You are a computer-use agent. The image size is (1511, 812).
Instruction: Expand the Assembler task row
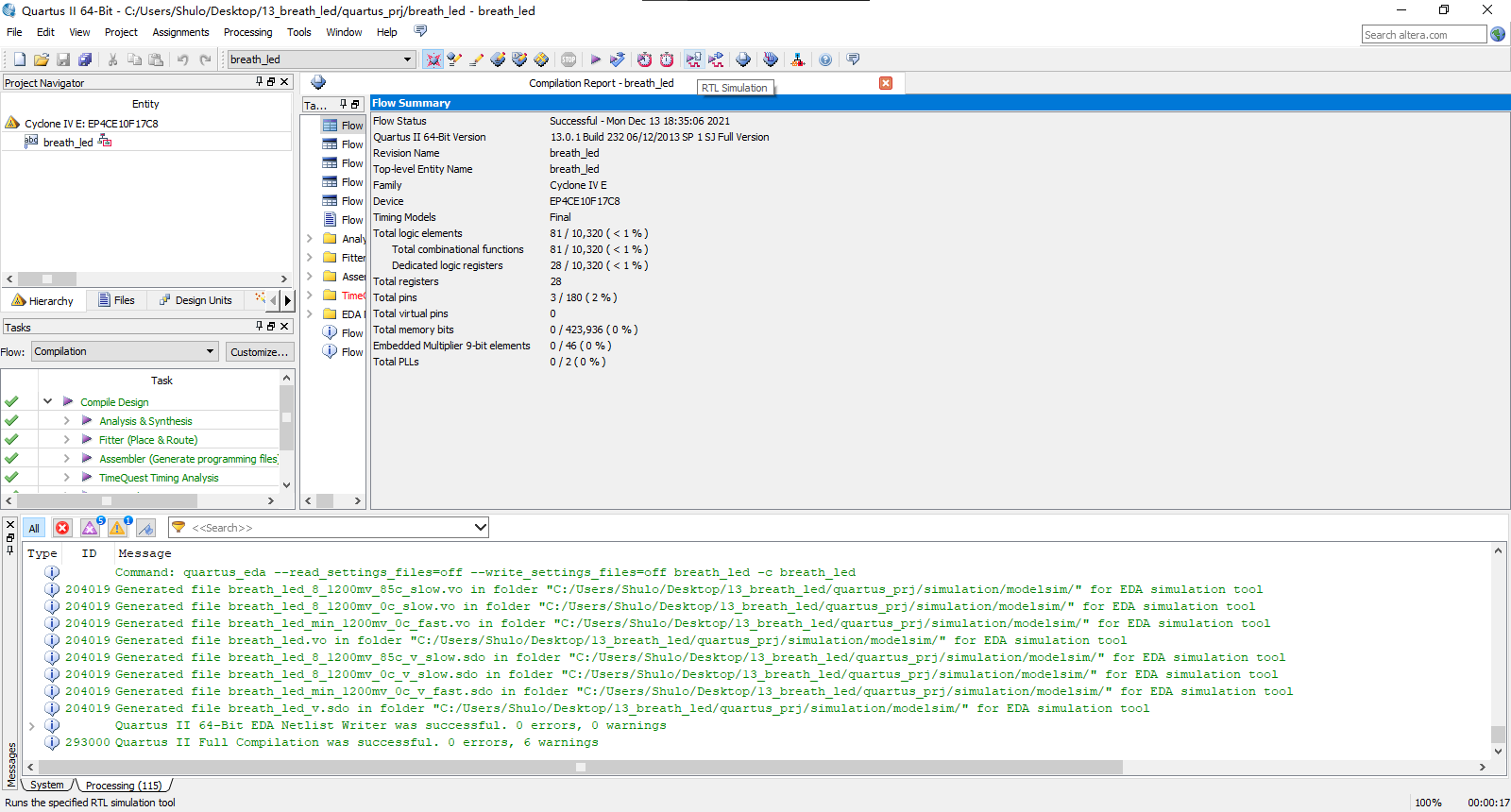66,458
